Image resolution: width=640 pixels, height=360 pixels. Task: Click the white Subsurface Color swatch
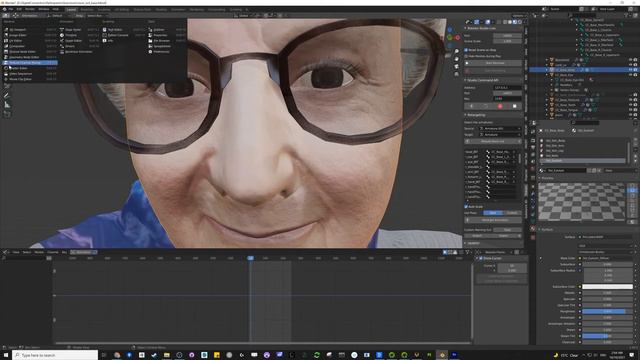tap(608, 287)
